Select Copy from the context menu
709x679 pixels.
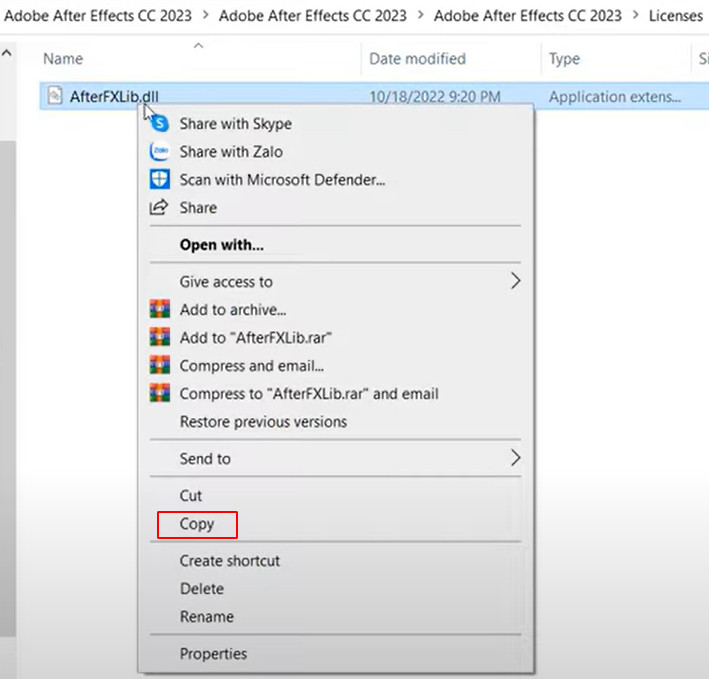[197, 524]
